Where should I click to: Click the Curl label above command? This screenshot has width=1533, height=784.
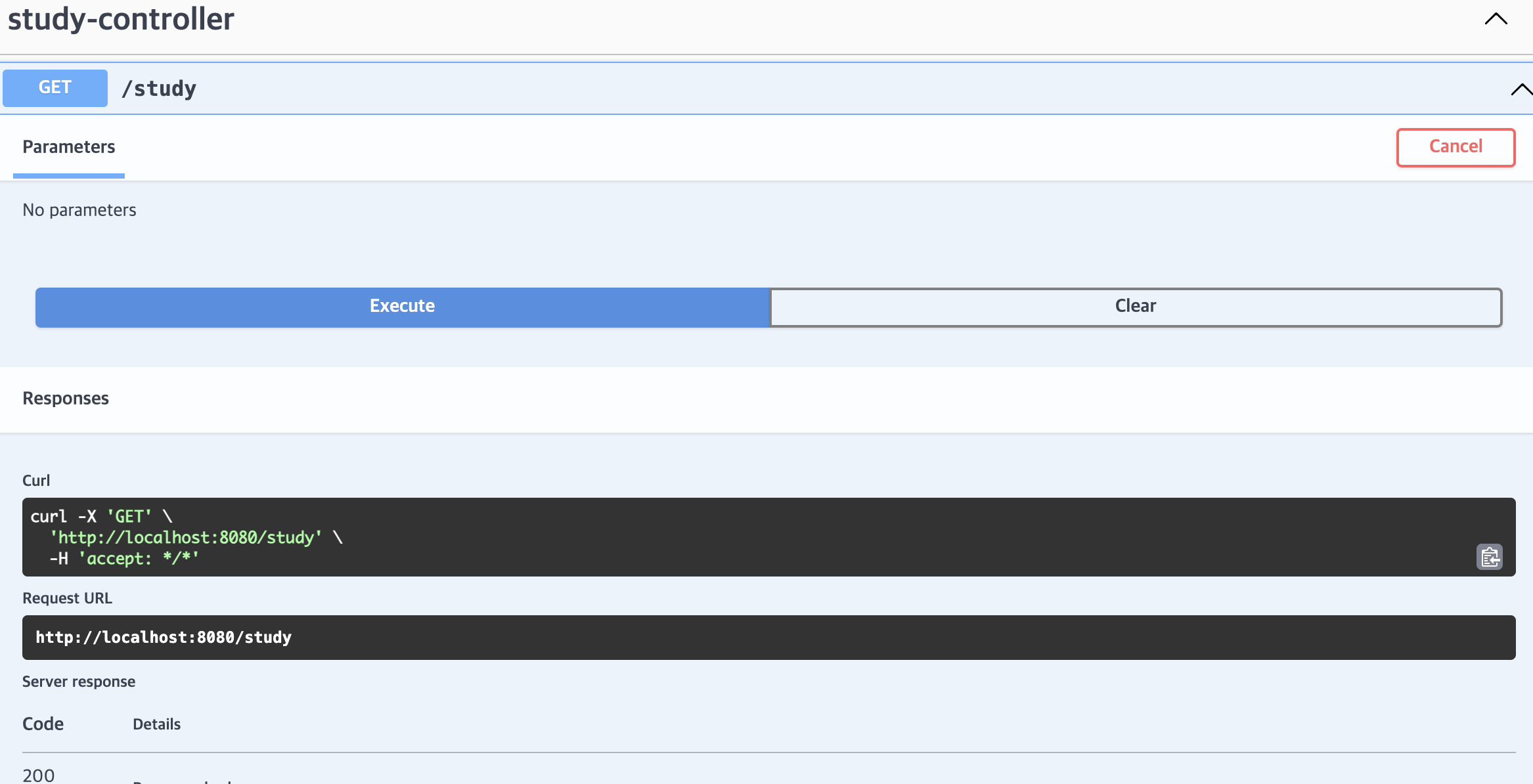36,481
